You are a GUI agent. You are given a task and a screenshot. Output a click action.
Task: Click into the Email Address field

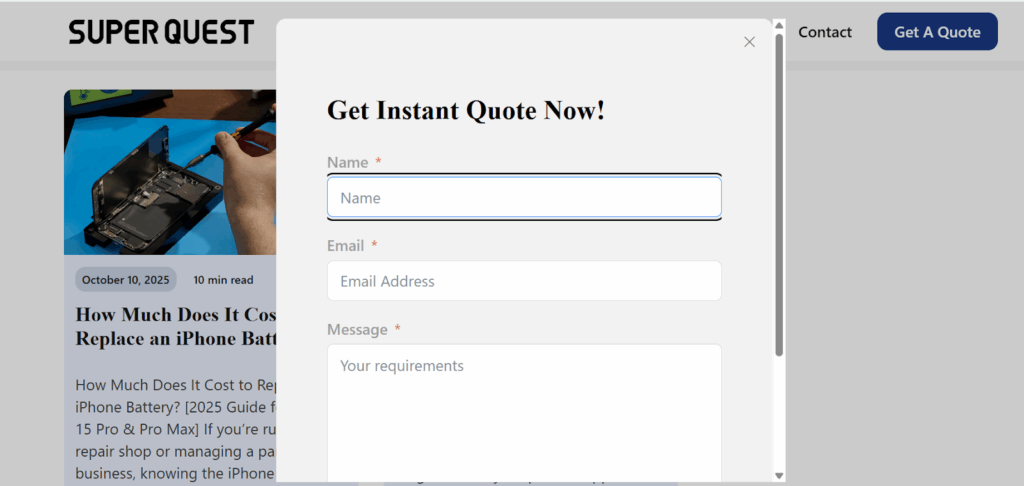(524, 281)
